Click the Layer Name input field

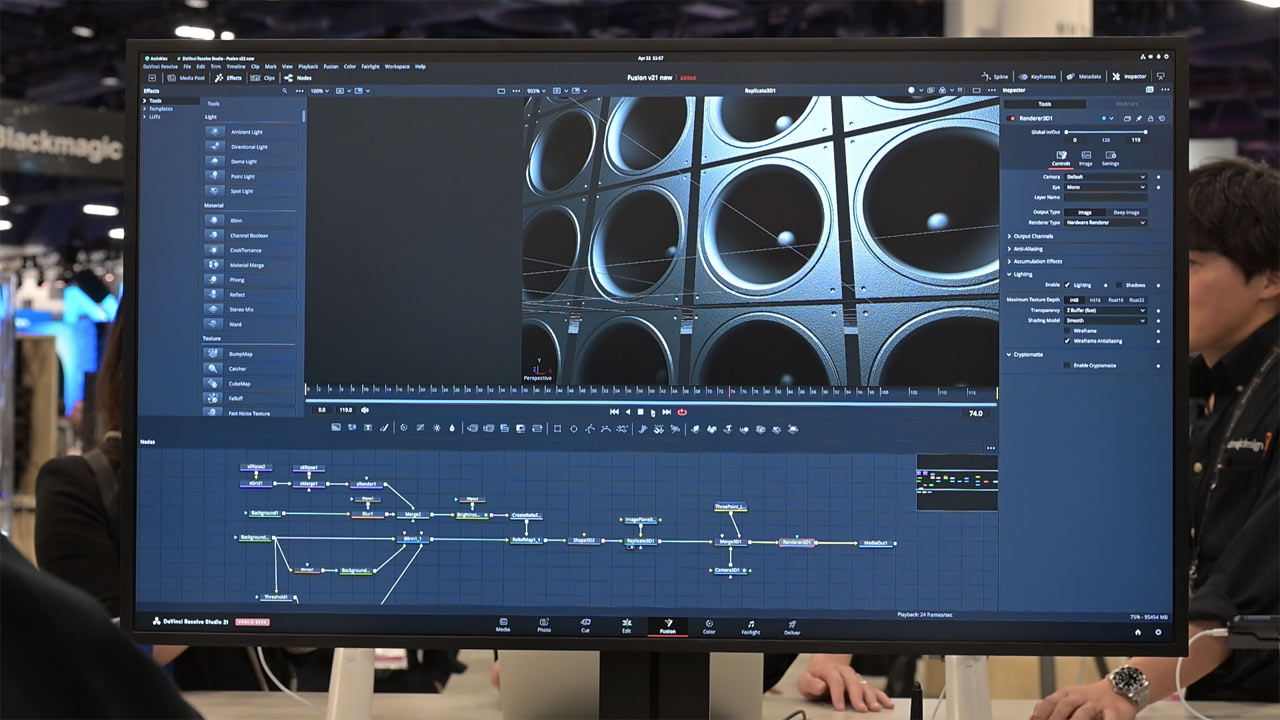(x=1105, y=197)
